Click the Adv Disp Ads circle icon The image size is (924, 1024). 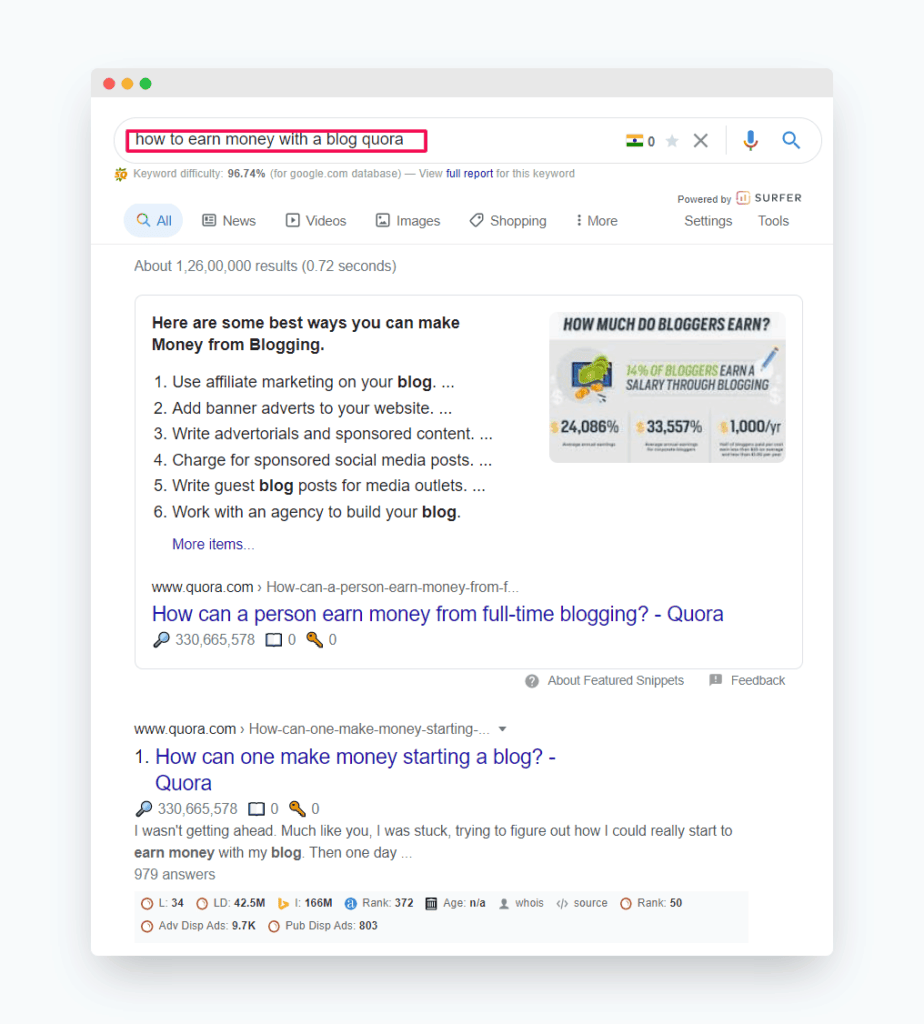pyautogui.click(x=147, y=926)
